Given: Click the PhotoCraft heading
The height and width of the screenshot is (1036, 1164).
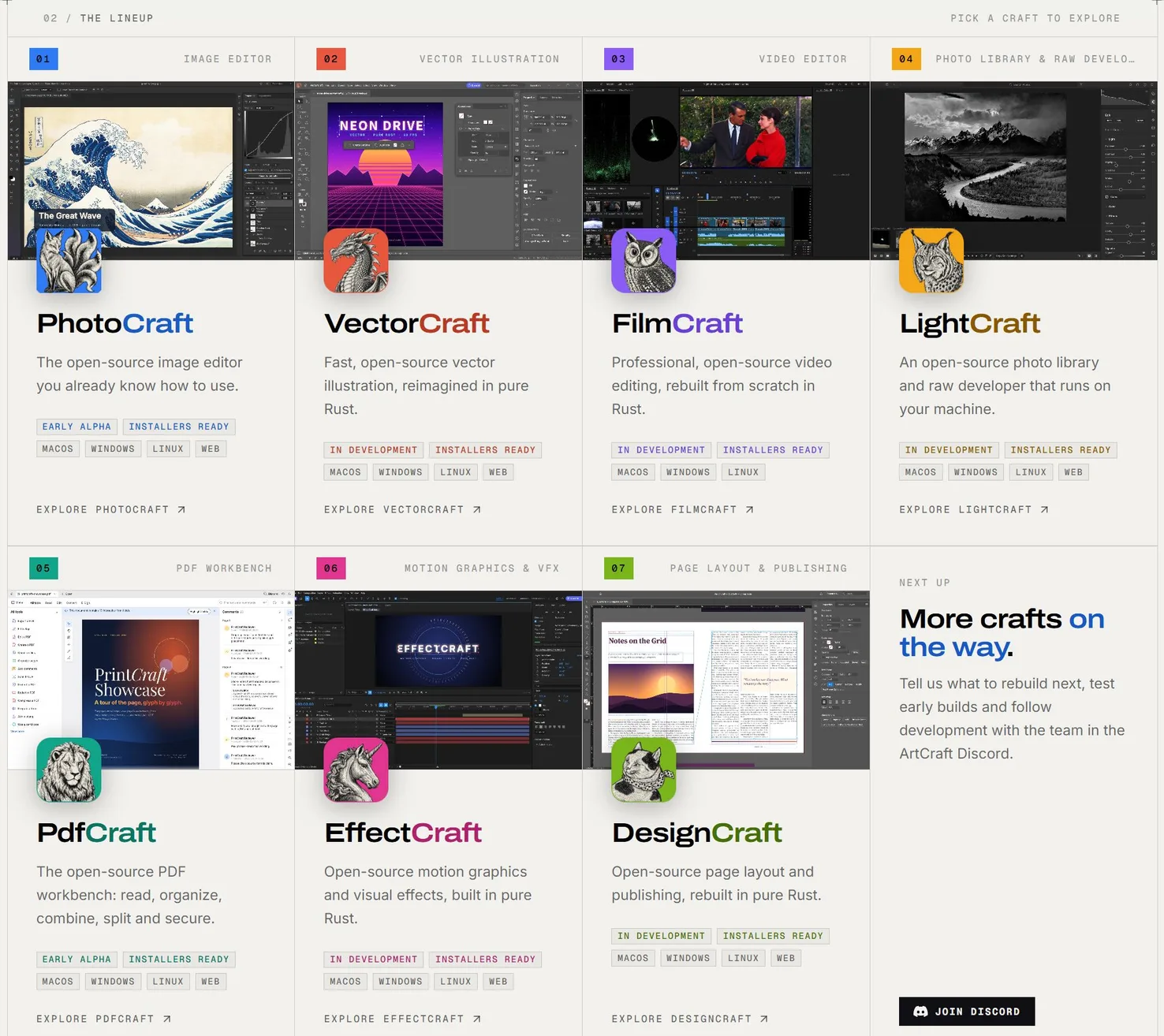Looking at the screenshot, I should (115, 323).
